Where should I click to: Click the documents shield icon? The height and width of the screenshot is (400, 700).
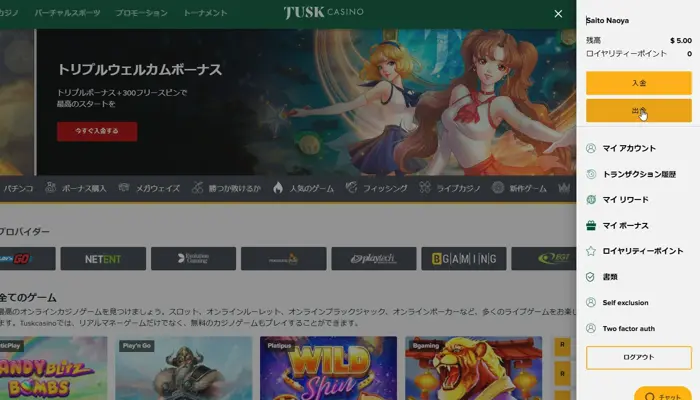coord(590,277)
